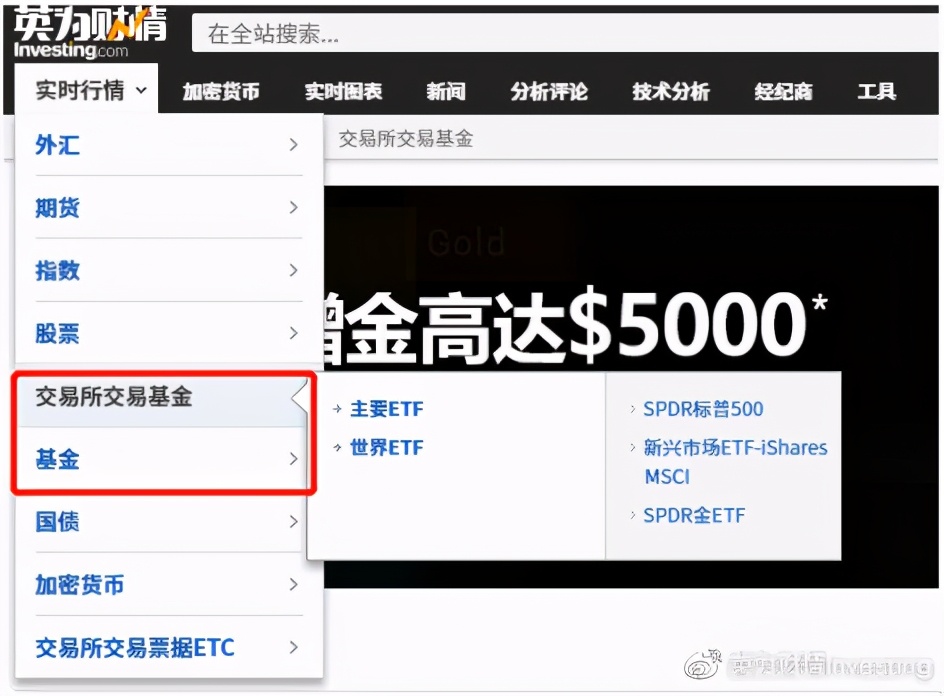Select 基金 from the sidebar menu
Screen dimensions: 944x696
pyautogui.click(x=57, y=459)
